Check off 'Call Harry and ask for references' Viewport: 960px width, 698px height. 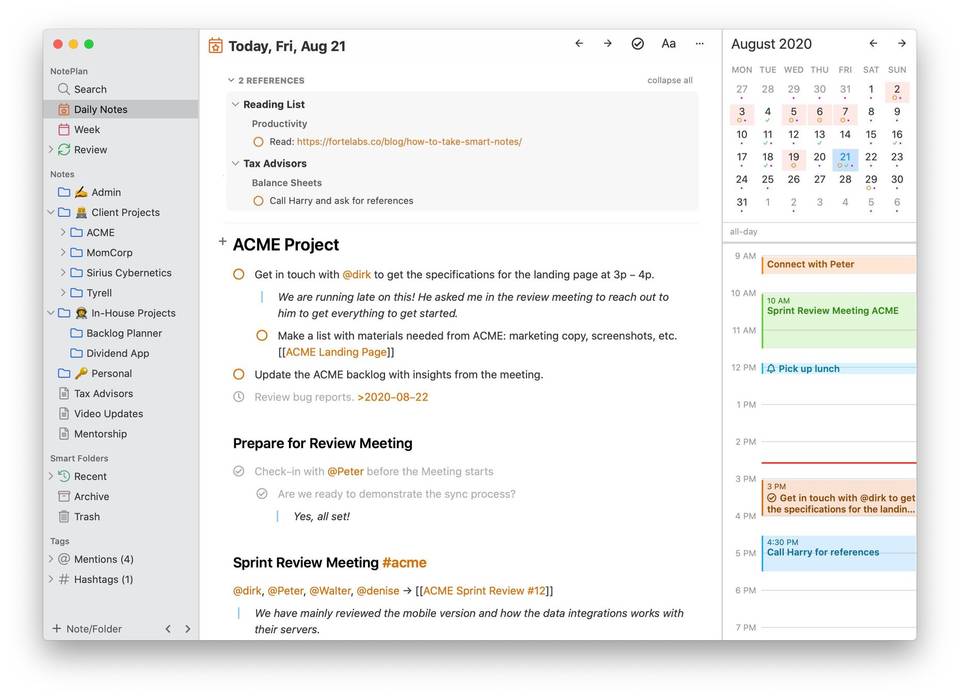pos(258,200)
